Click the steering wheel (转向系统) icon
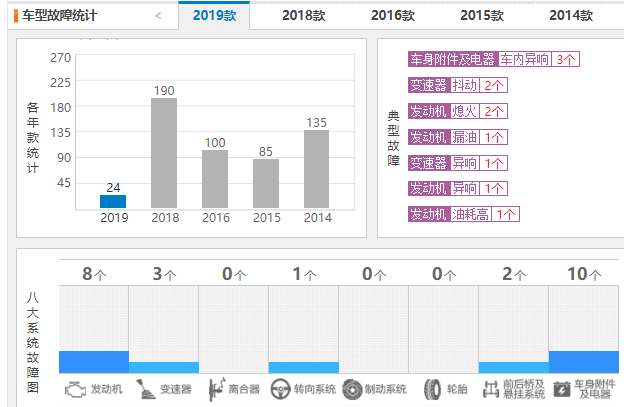 click(x=281, y=389)
